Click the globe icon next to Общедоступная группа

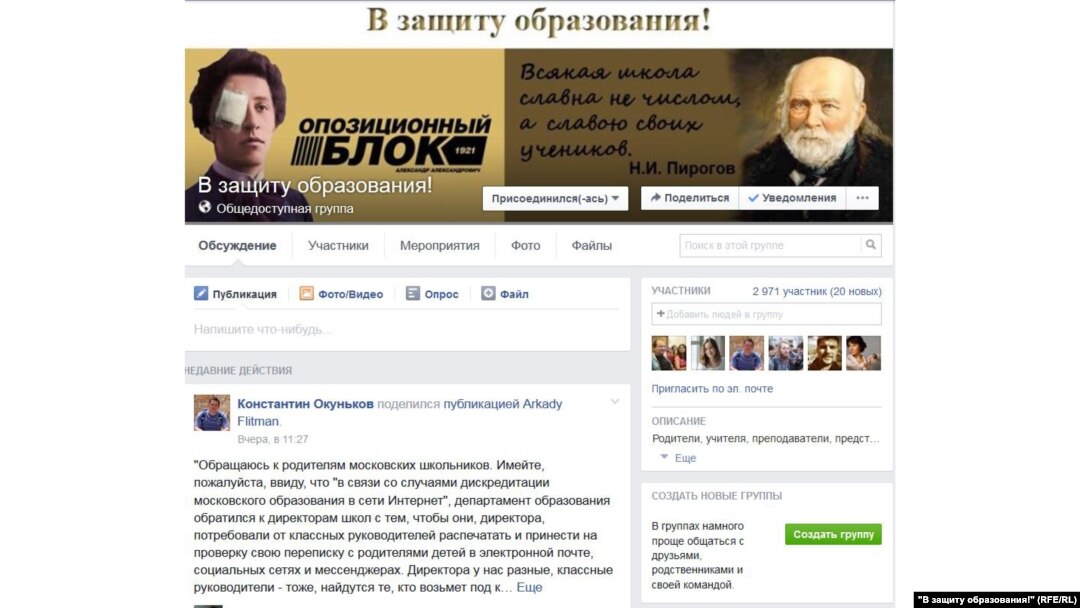[x=205, y=207]
